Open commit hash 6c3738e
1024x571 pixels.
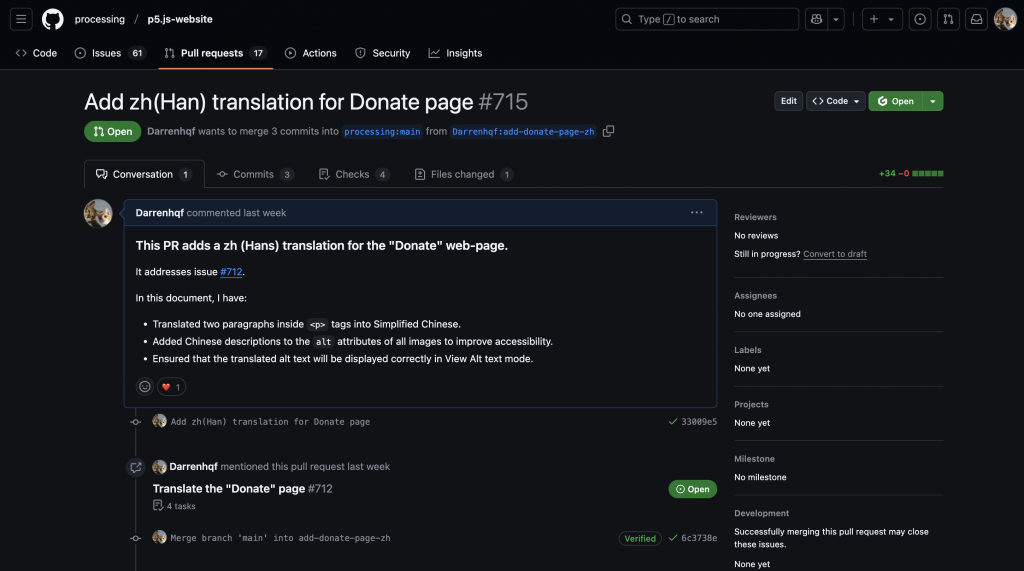click(x=699, y=538)
